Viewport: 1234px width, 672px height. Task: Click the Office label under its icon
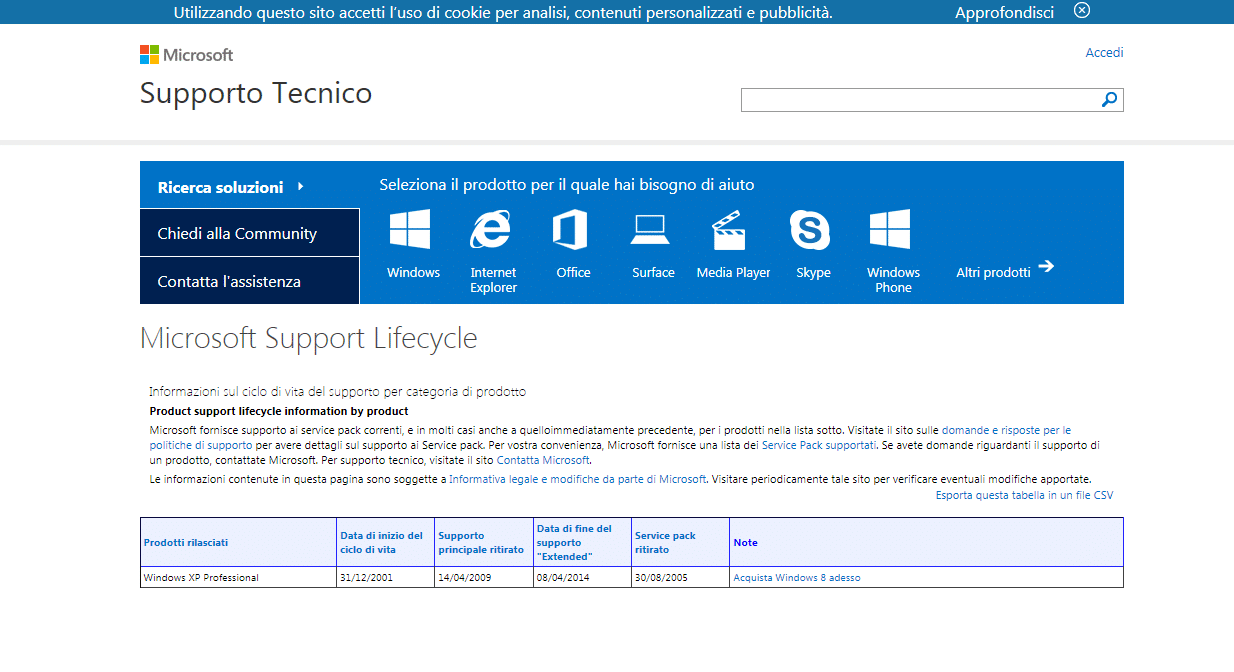pos(574,272)
